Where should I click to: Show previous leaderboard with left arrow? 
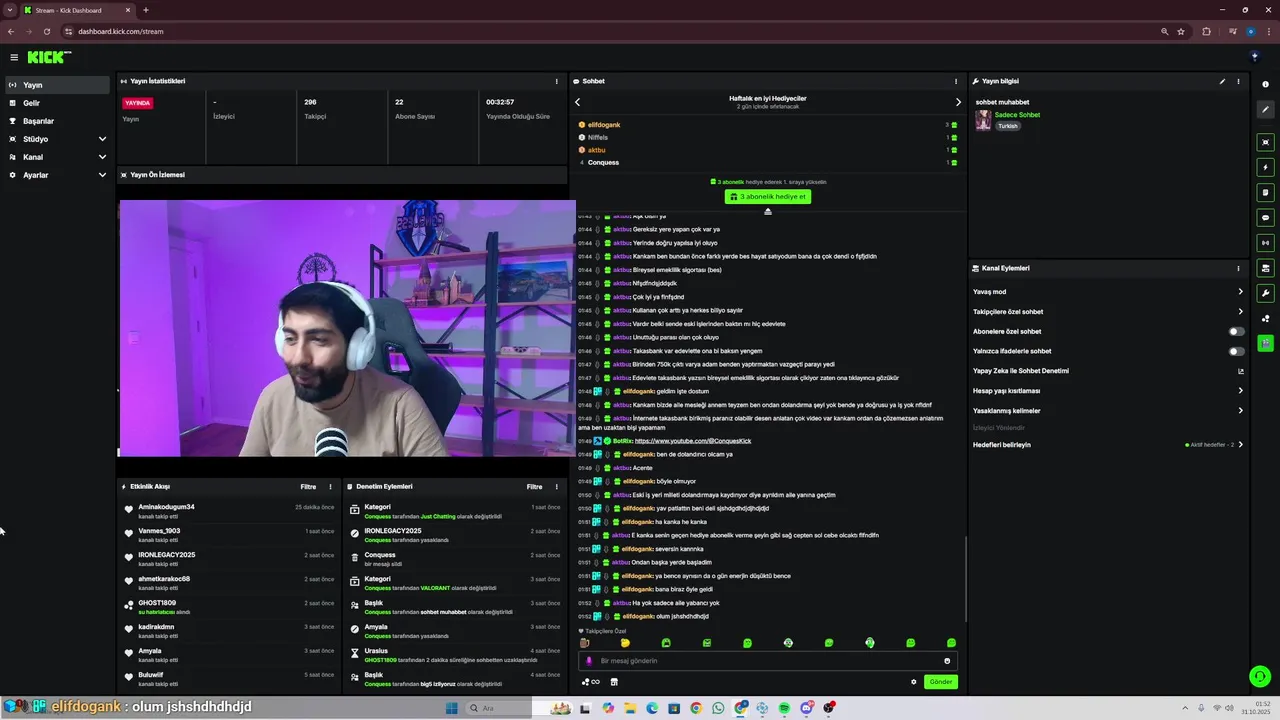coord(577,102)
